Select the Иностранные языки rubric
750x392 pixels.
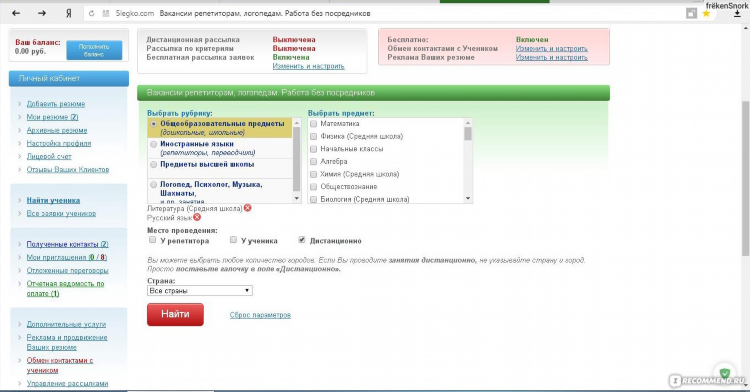pyautogui.click(x=154, y=144)
